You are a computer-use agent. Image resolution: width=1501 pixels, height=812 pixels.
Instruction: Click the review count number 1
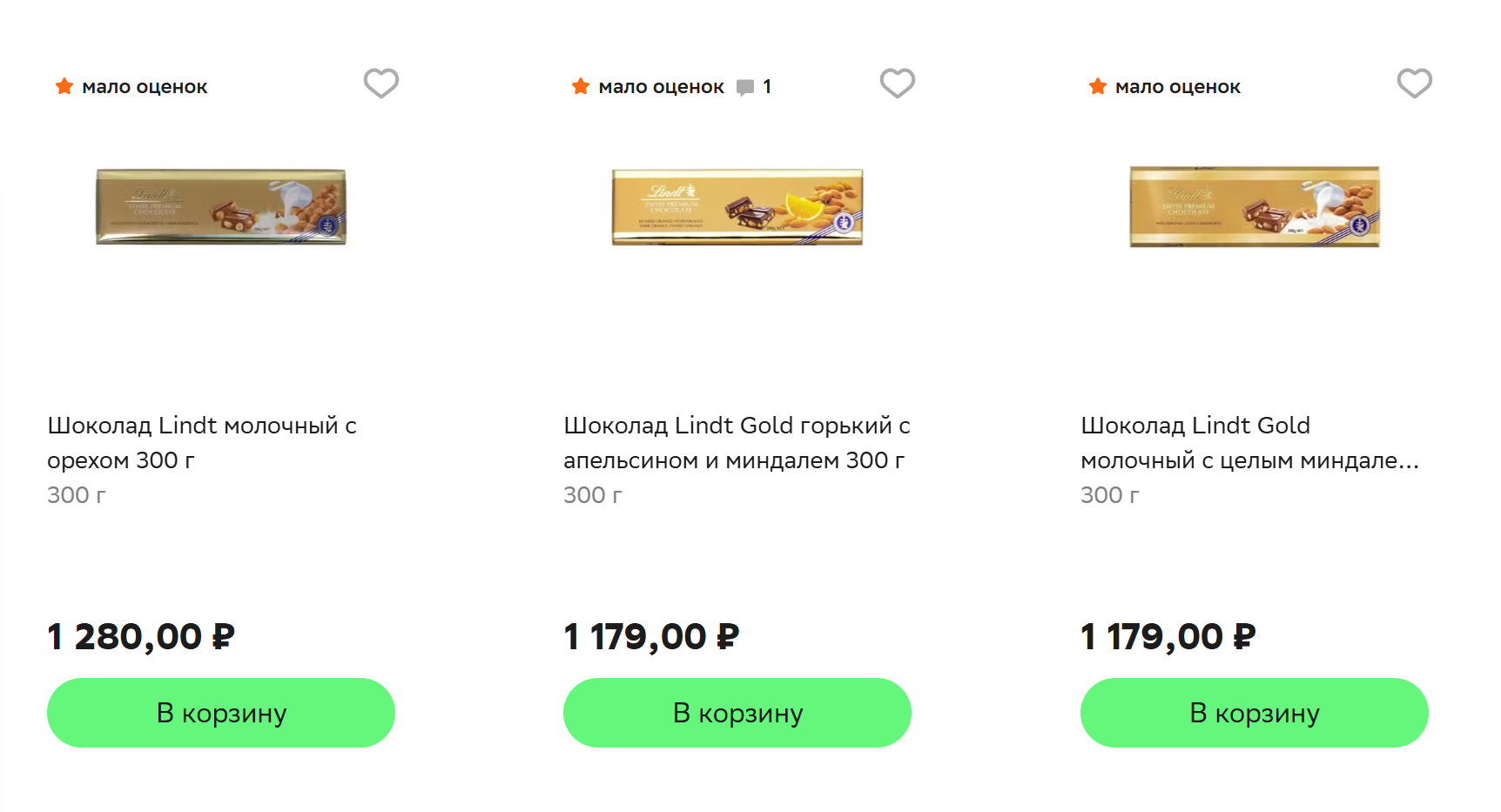click(x=767, y=87)
